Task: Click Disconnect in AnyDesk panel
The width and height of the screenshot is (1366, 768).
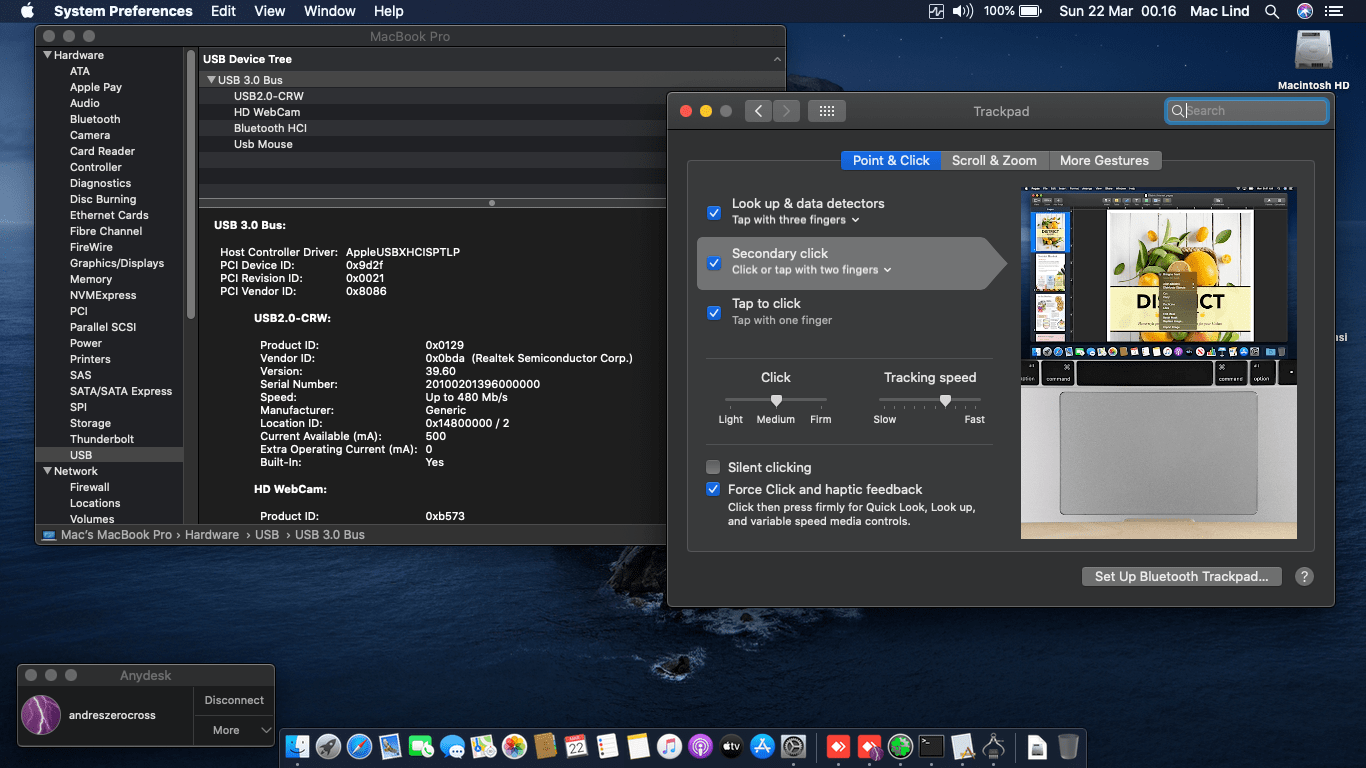Action: [234, 700]
